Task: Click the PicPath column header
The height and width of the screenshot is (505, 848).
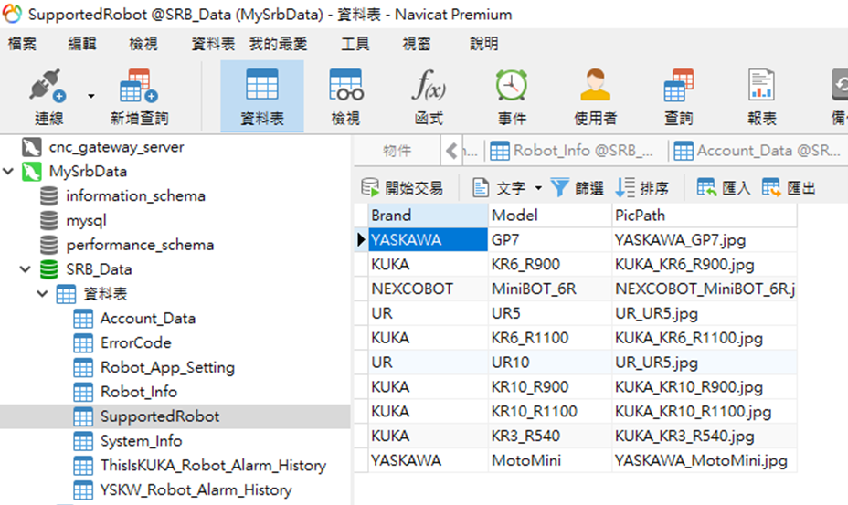Action: (x=704, y=215)
